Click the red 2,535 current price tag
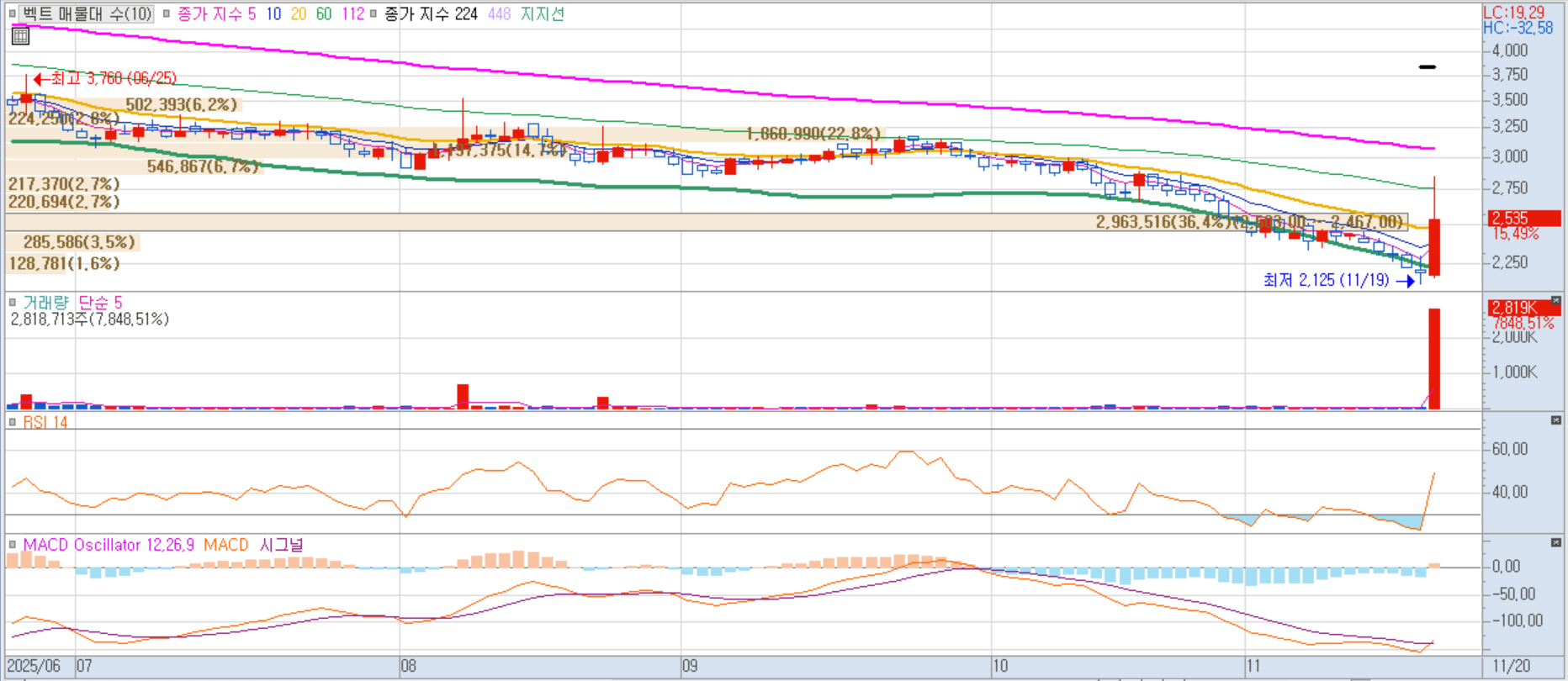 (x=1524, y=218)
